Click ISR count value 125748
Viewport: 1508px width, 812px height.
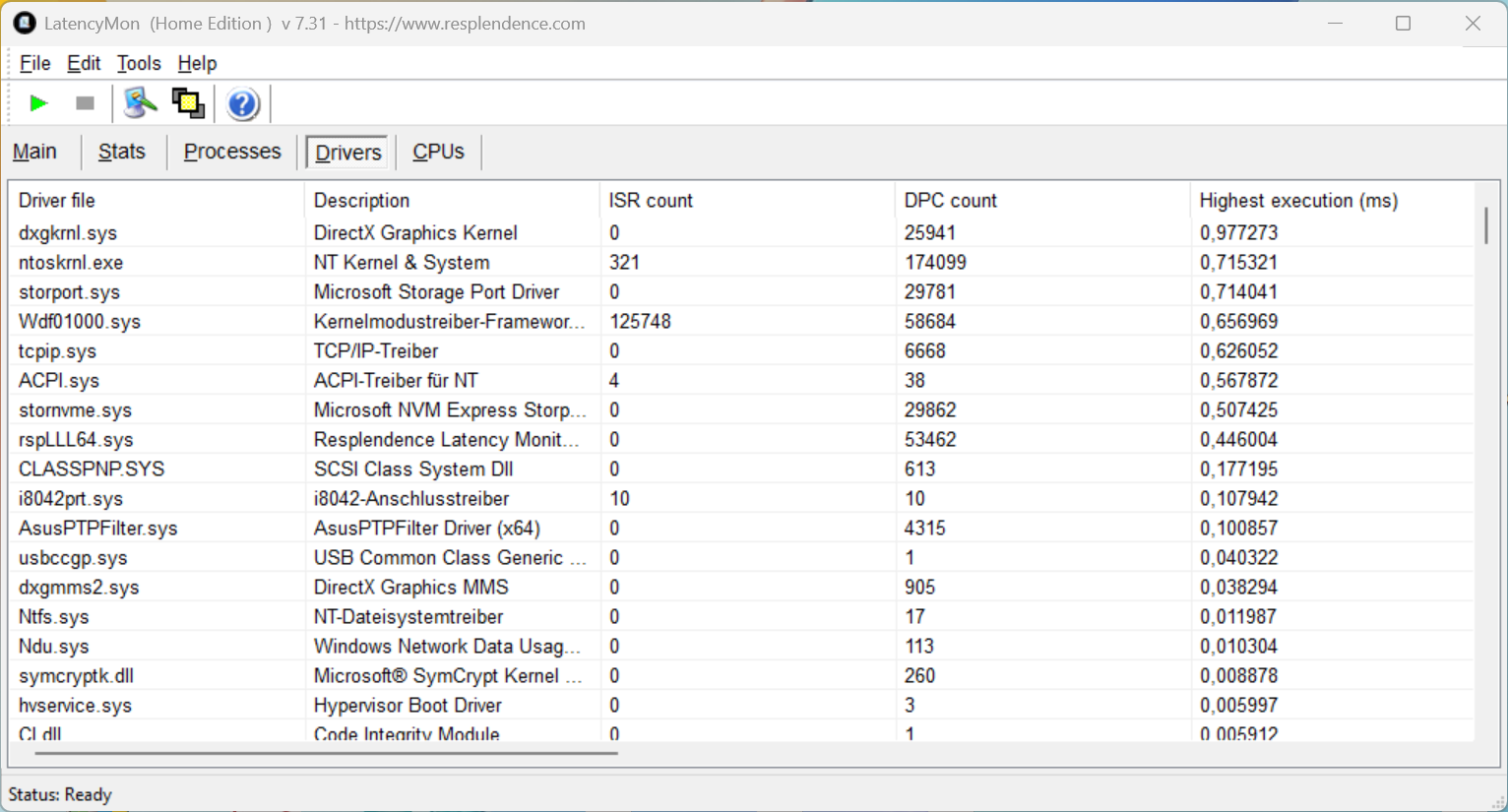click(640, 322)
